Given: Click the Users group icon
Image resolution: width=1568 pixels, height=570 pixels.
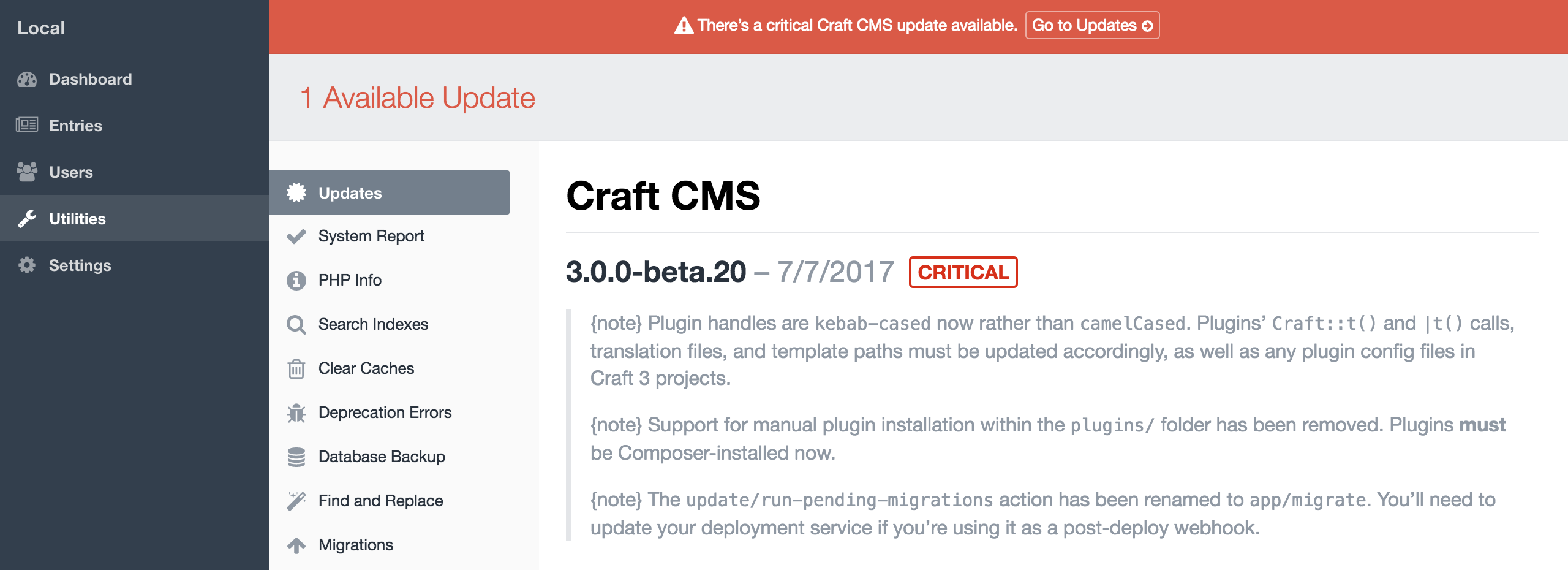Looking at the screenshot, I should point(26,172).
